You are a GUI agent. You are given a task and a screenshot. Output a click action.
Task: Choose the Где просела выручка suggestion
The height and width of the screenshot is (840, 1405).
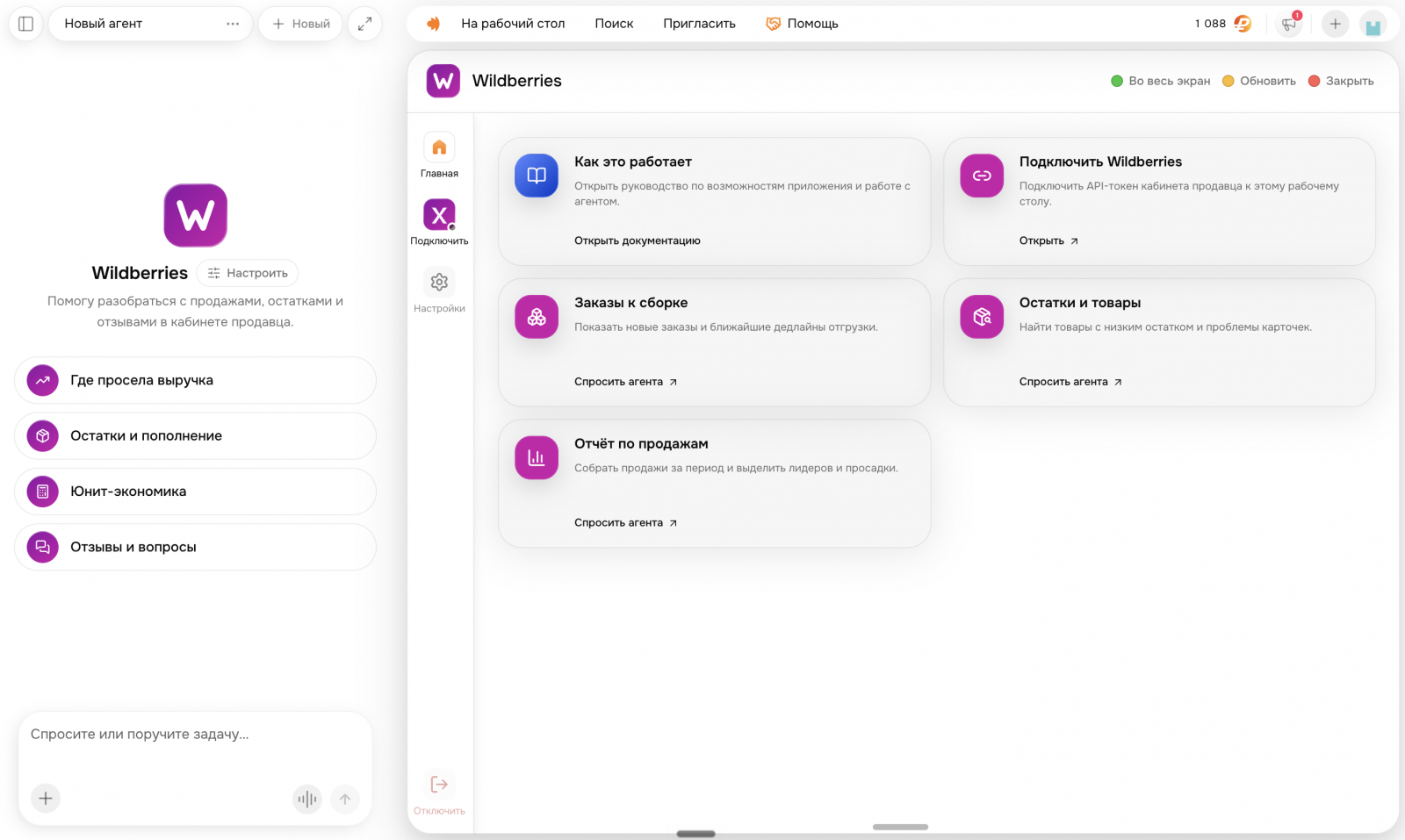coord(195,380)
